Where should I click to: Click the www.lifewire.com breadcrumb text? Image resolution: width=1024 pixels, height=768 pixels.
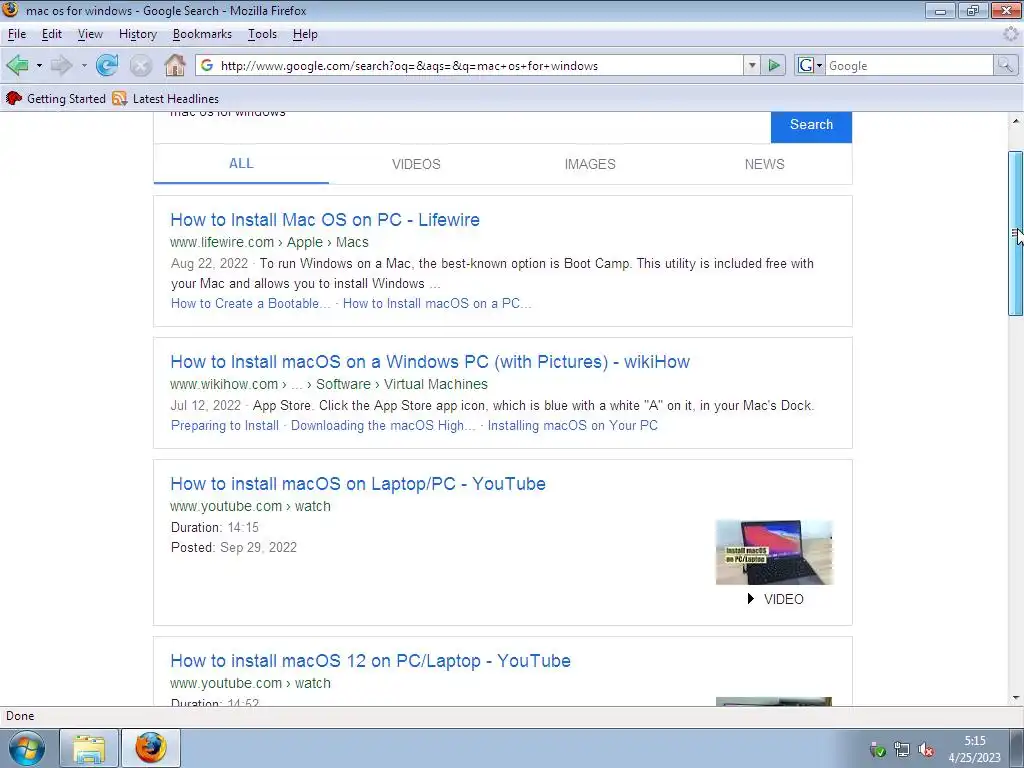coord(222,242)
